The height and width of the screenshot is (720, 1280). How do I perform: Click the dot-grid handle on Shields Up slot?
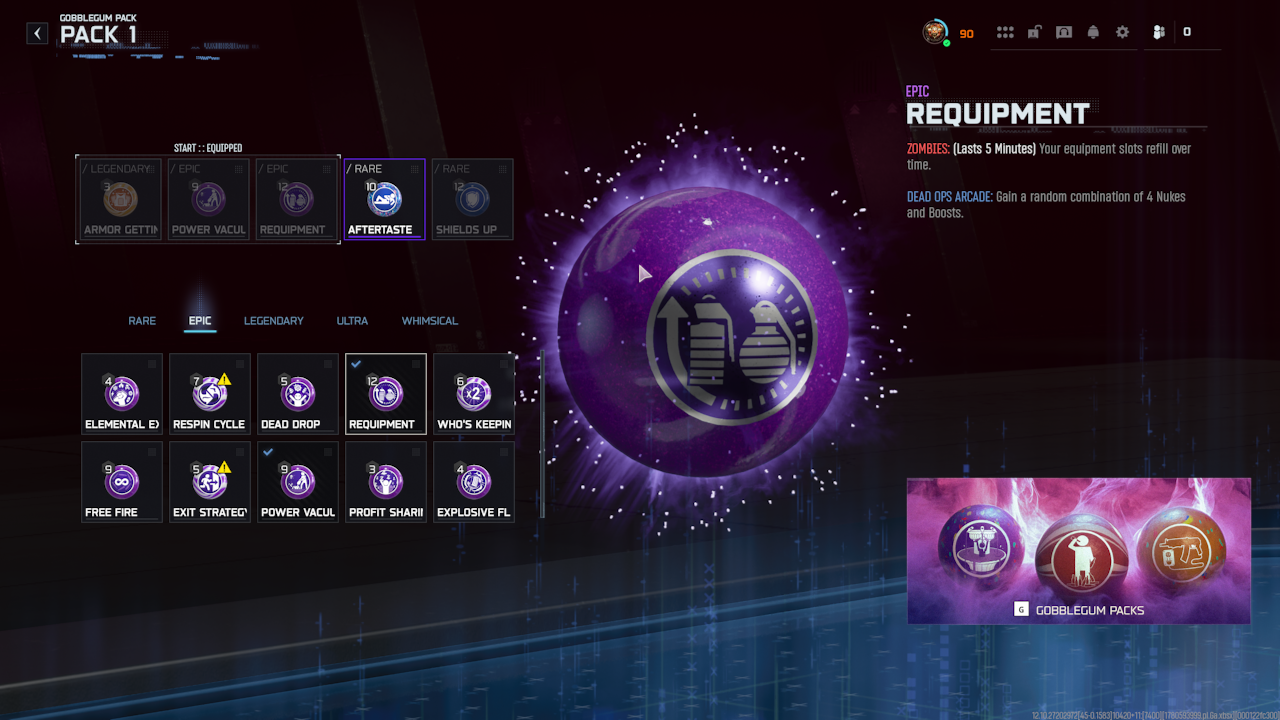coord(502,169)
